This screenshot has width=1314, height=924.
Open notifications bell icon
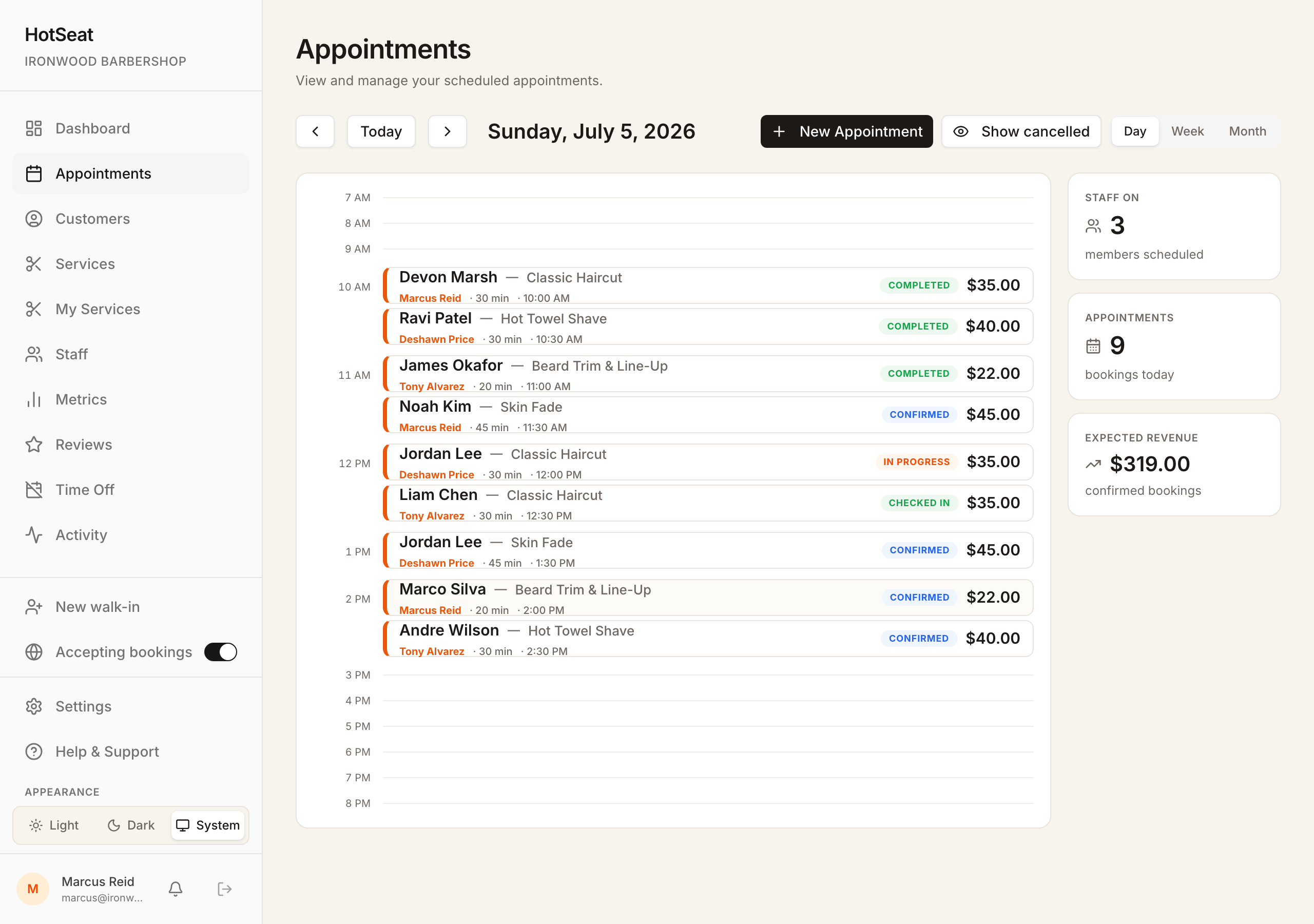(176, 889)
